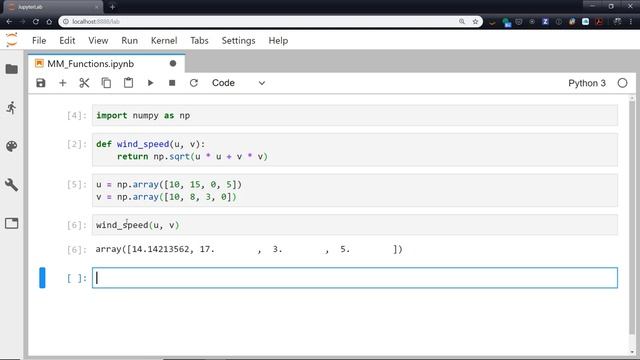
Task: Open the View menu
Action: point(98,40)
